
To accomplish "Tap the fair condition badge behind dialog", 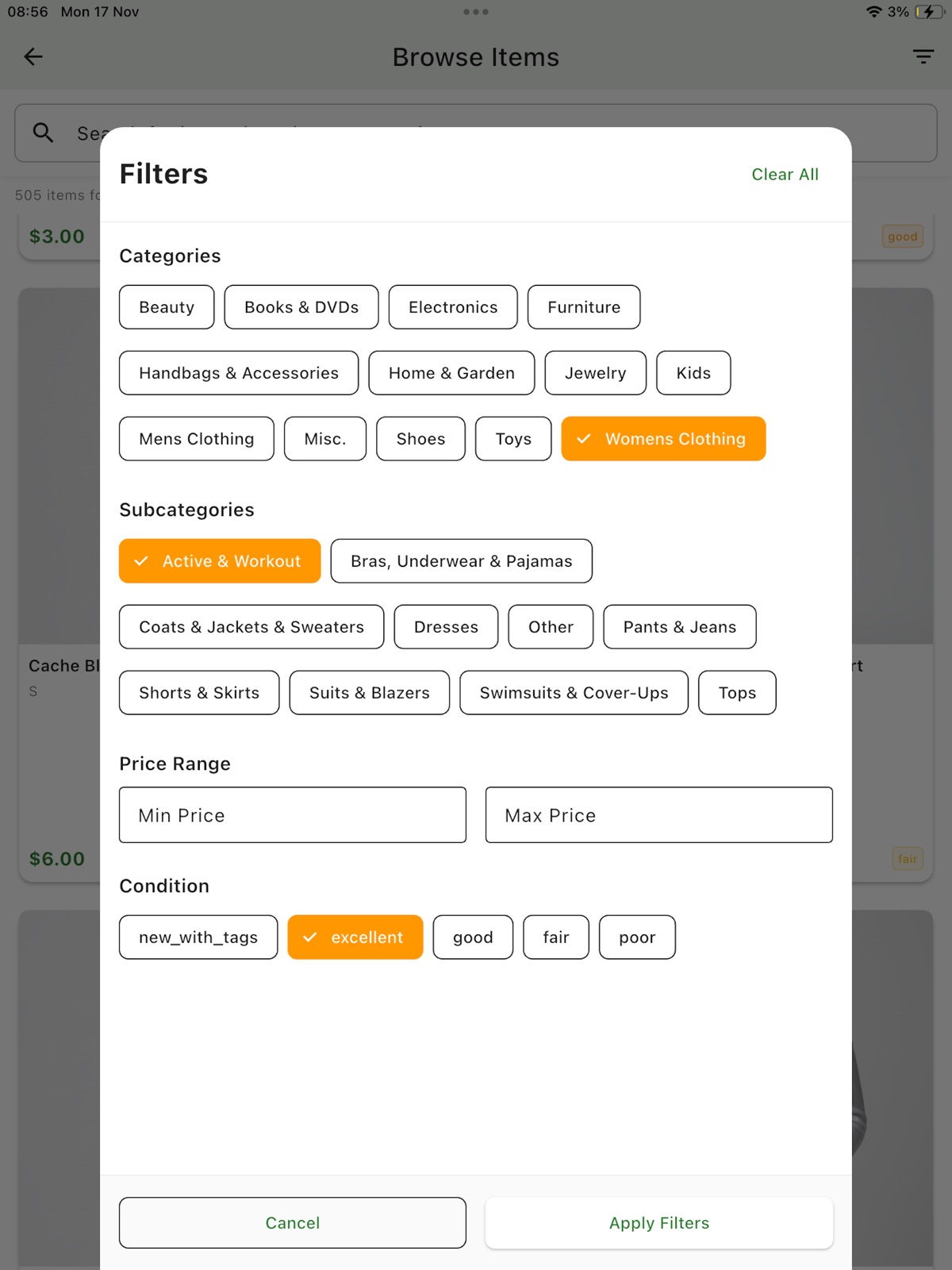I will [x=908, y=859].
